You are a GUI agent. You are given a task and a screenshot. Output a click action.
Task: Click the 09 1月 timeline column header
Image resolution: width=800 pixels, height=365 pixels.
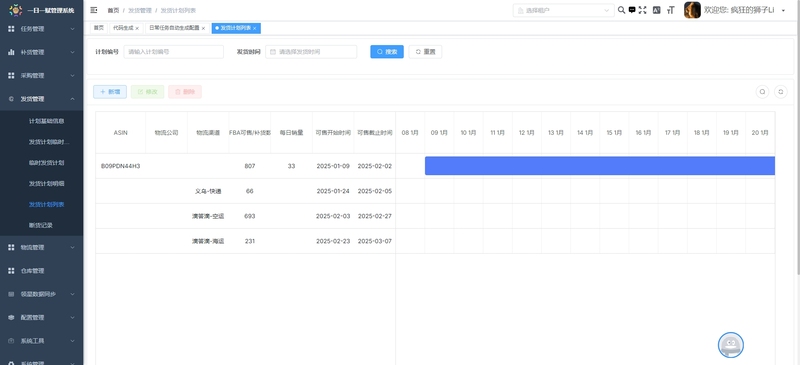(x=439, y=133)
